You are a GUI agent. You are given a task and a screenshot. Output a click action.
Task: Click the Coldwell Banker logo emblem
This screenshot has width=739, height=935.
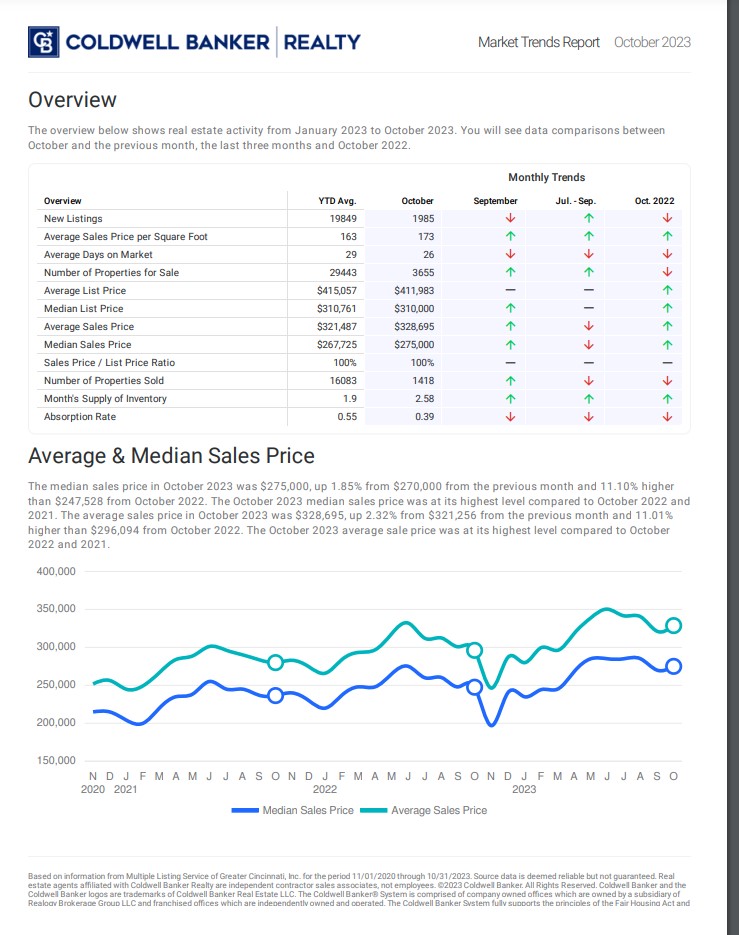click(x=44, y=42)
